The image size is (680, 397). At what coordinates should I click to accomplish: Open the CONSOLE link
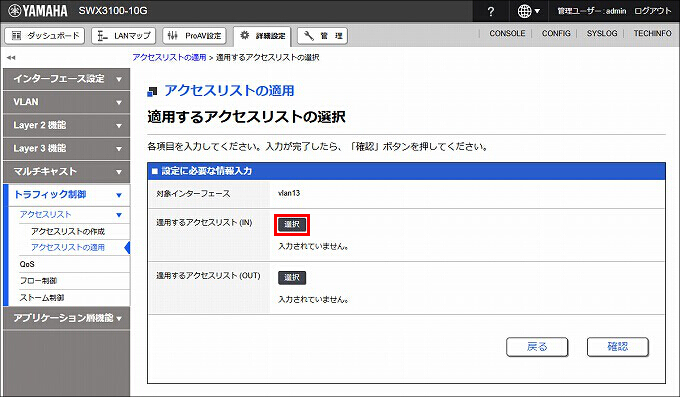(507, 33)
